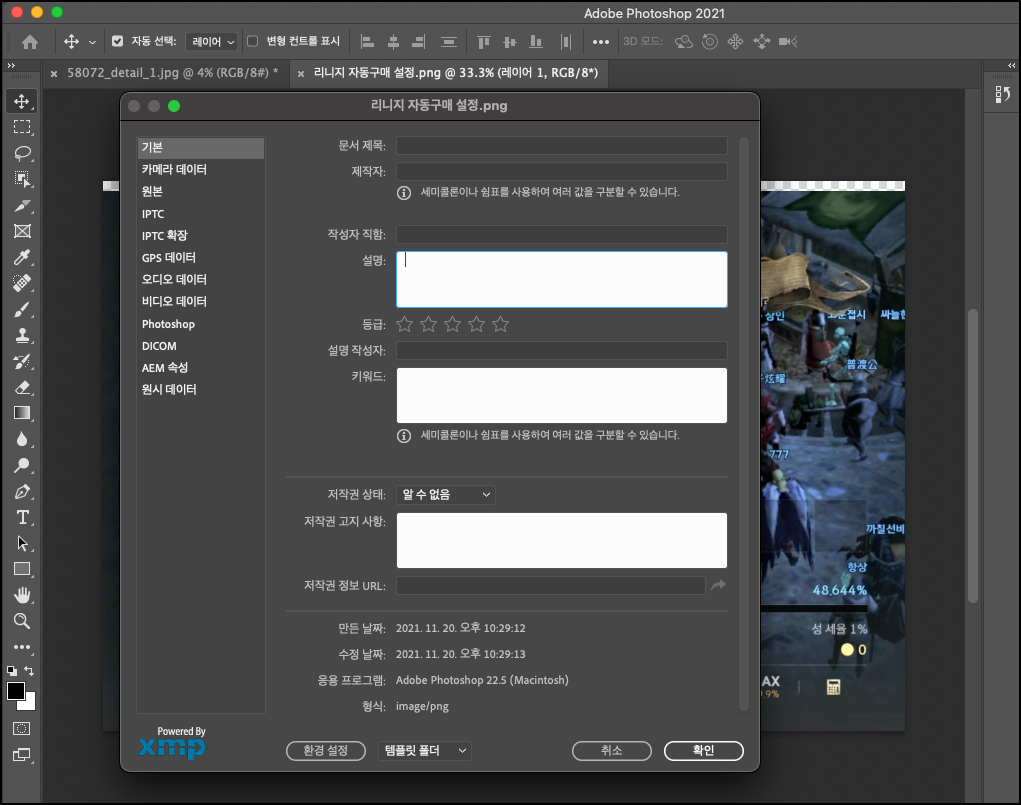Toggle Quick Mask mode
Screen dimensions: 1021x805
tap(21, 729)
